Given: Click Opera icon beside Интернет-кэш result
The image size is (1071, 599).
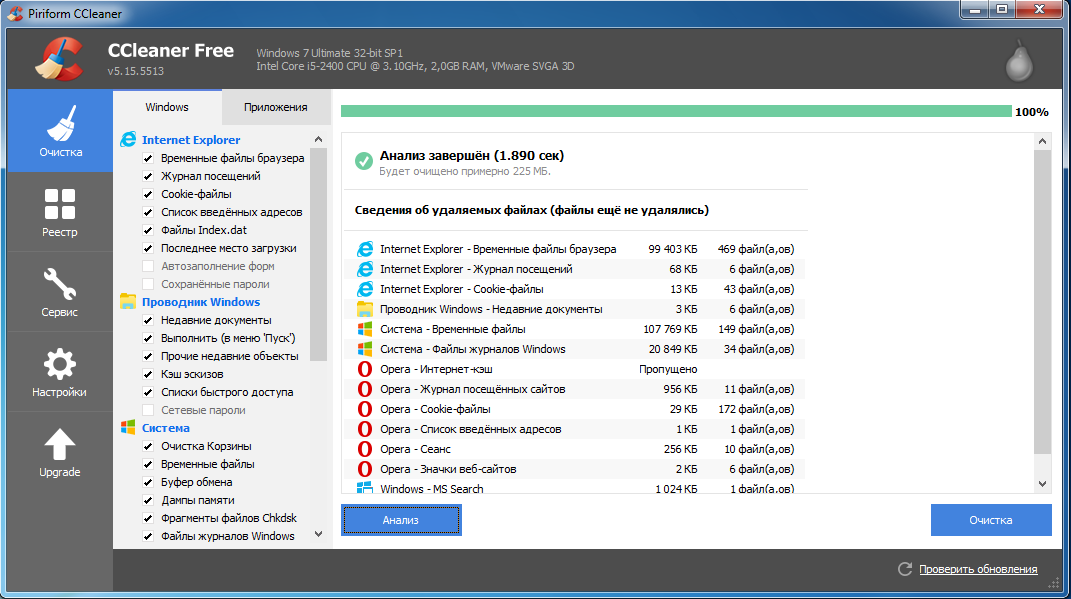Looking at the screenshot, I should coord(365,369).
